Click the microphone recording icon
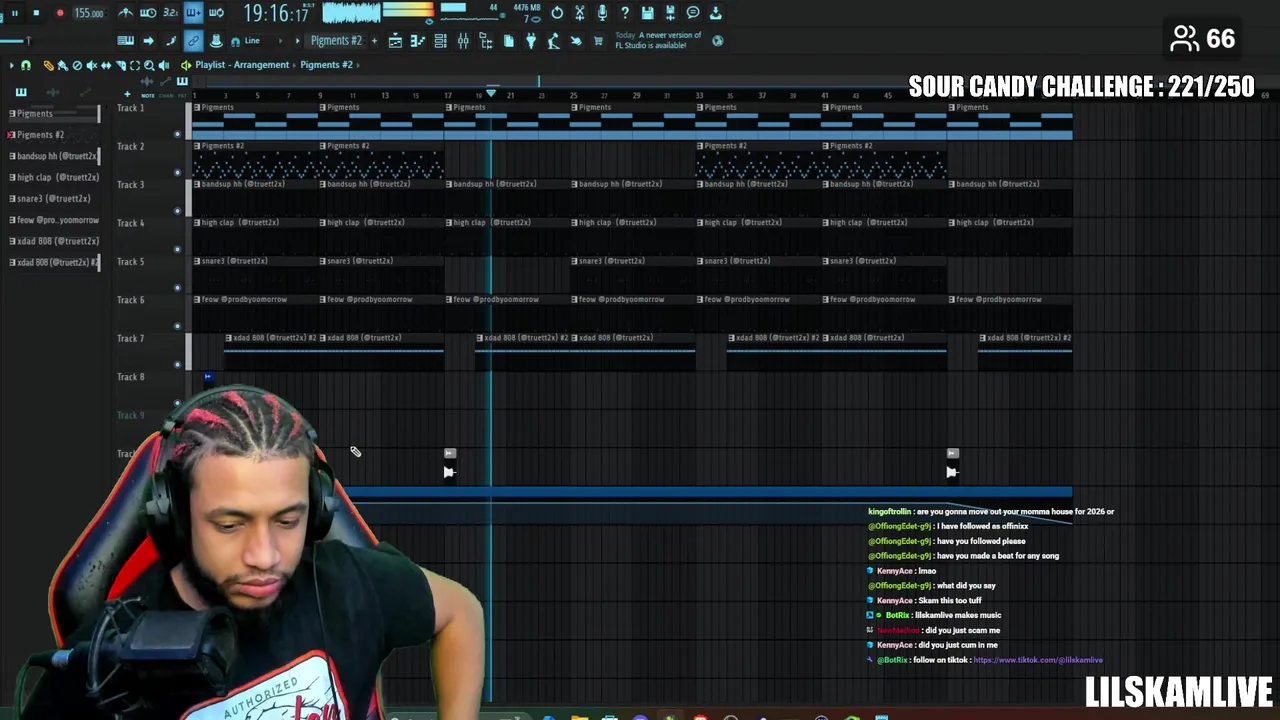Screen dimensions: 1280x720 pyautogui.click(x=602, y=13)
